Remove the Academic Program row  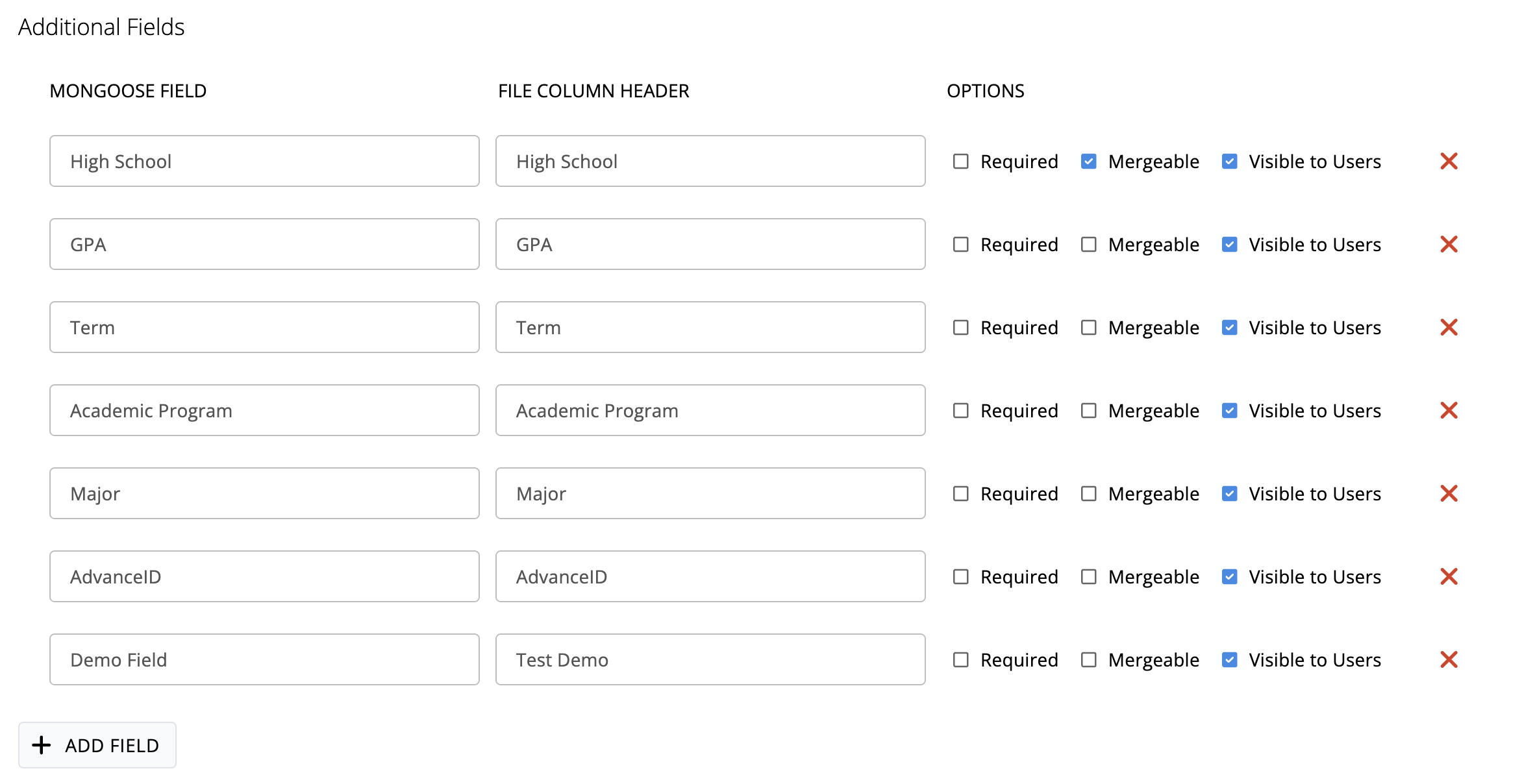tap(1449, 410)
